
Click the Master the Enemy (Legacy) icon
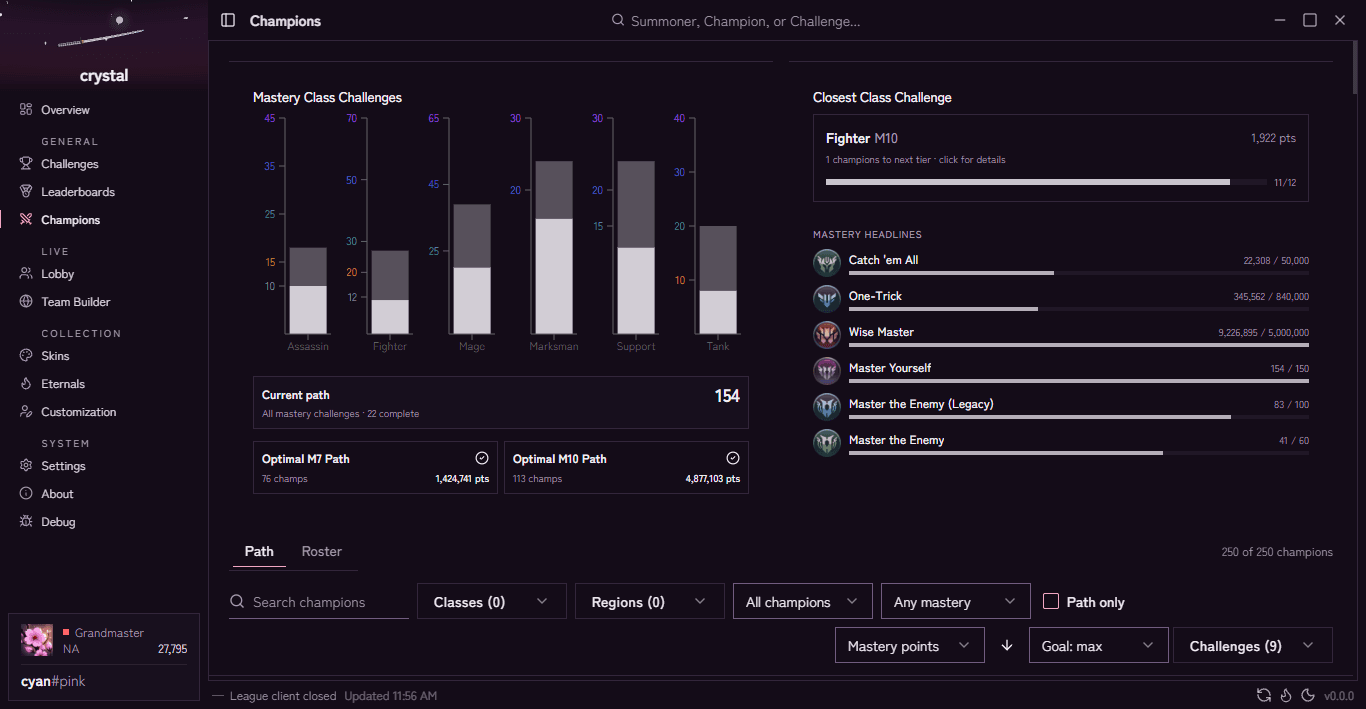tap(827, 408)
